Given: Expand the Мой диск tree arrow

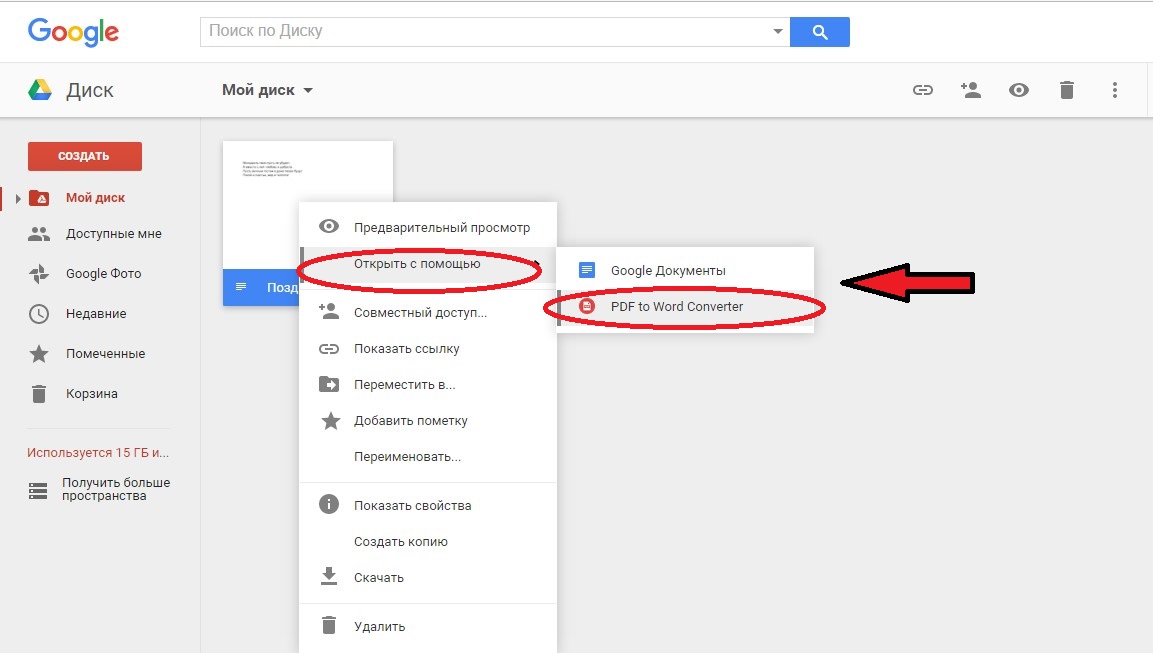Looking at the screenshot, I should click(18, 199).
